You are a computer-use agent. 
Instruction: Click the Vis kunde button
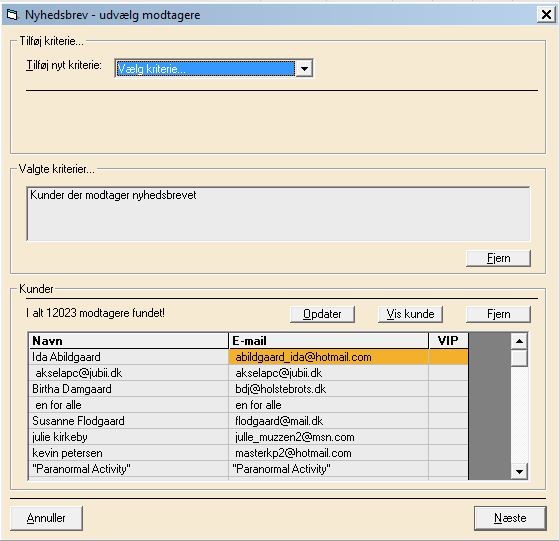[410, 314]
